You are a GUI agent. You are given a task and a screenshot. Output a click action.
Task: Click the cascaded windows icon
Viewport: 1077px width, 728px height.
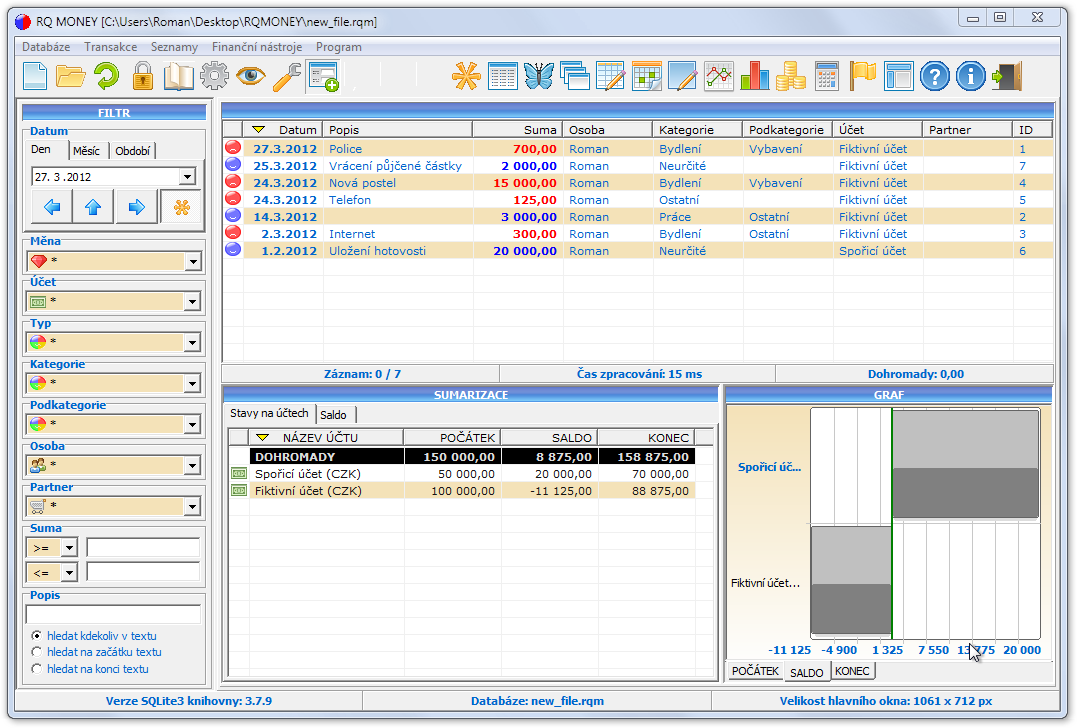click(x=575, y=76)
